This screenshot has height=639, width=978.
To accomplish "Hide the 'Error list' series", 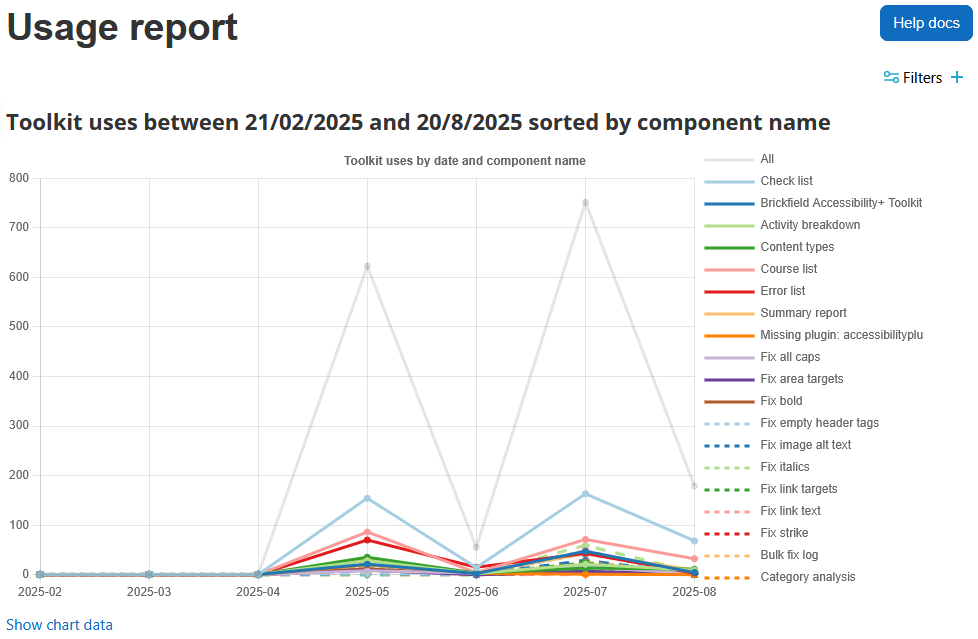I will click(755, 291).
